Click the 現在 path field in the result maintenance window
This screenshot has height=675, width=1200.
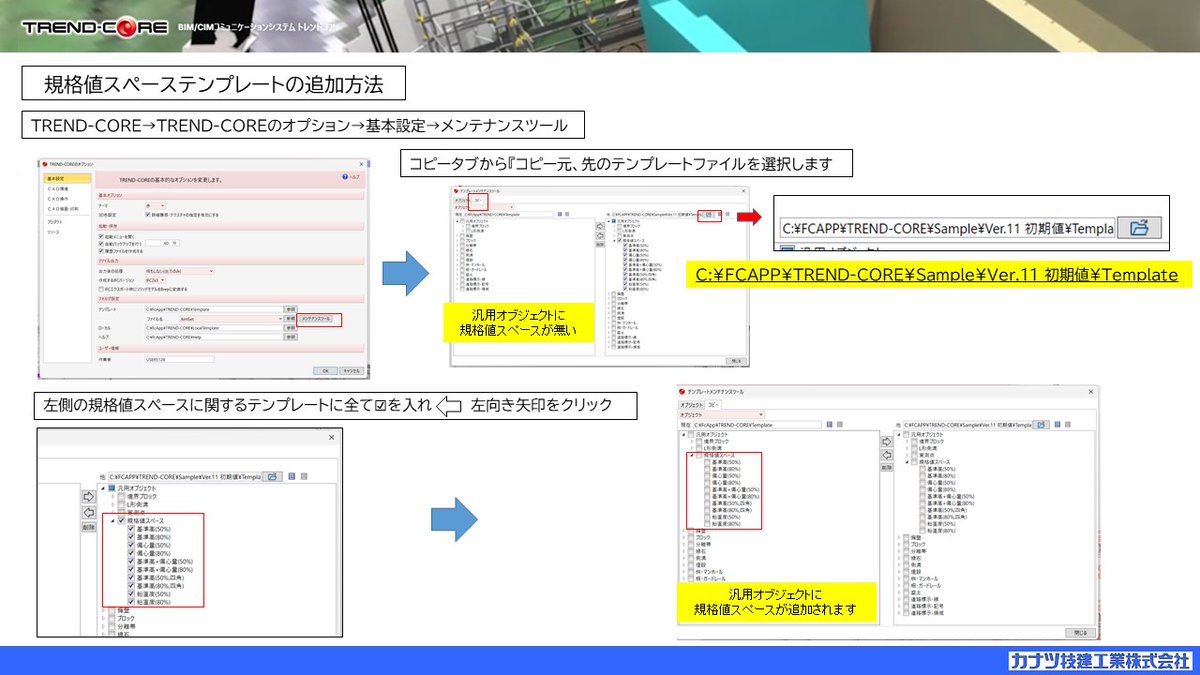[757, 425]
